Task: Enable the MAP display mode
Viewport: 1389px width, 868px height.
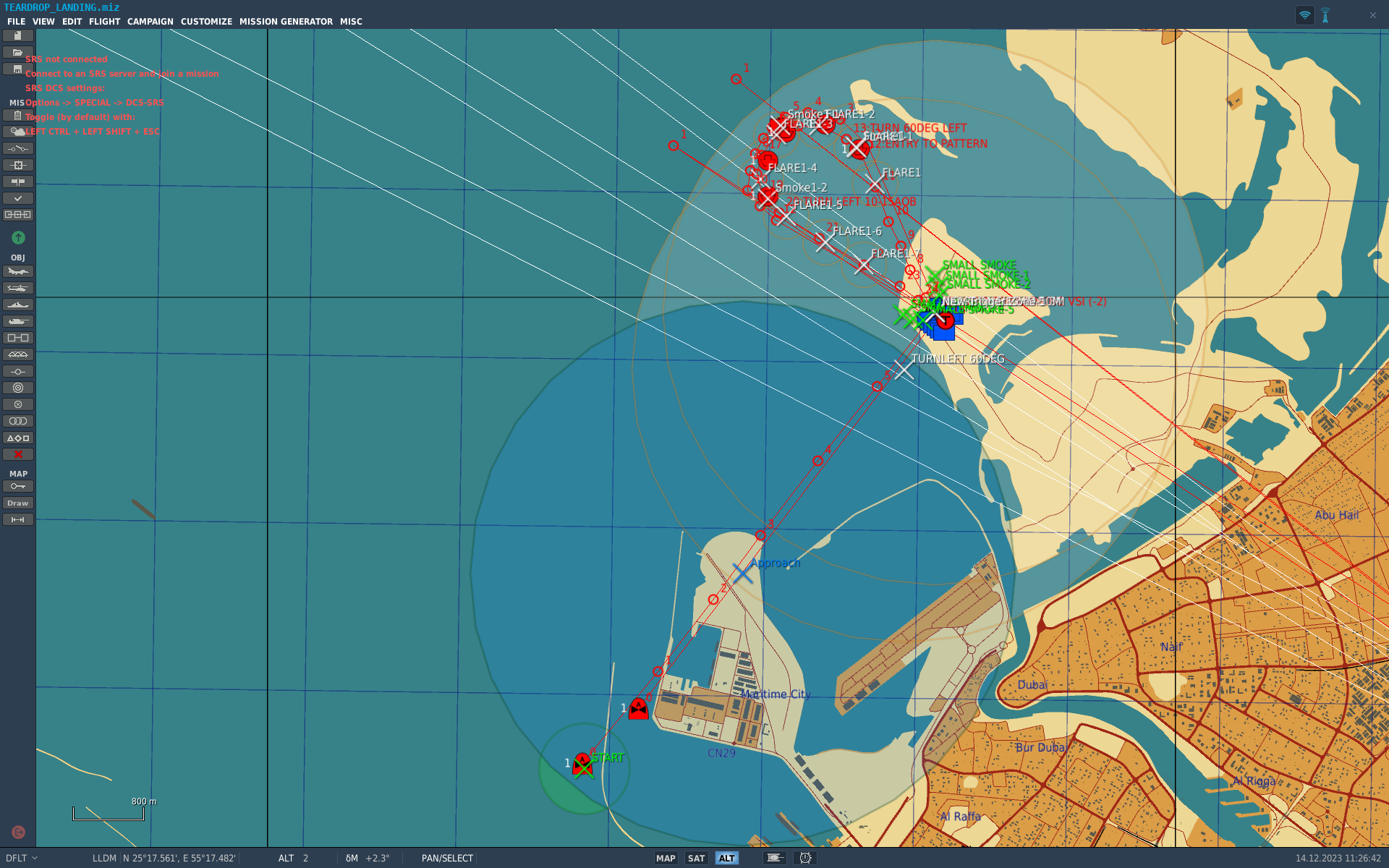Action: point(666,859)
